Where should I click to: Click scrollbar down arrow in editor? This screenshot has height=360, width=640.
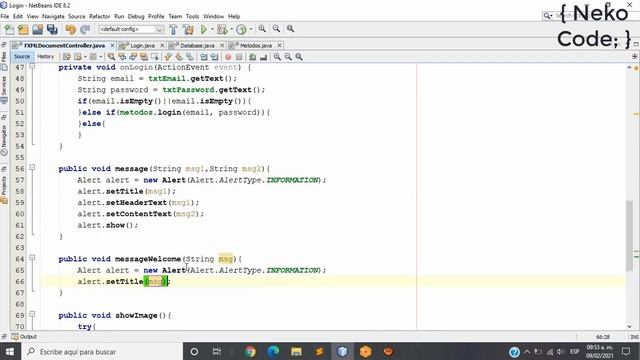click(629, 327)
